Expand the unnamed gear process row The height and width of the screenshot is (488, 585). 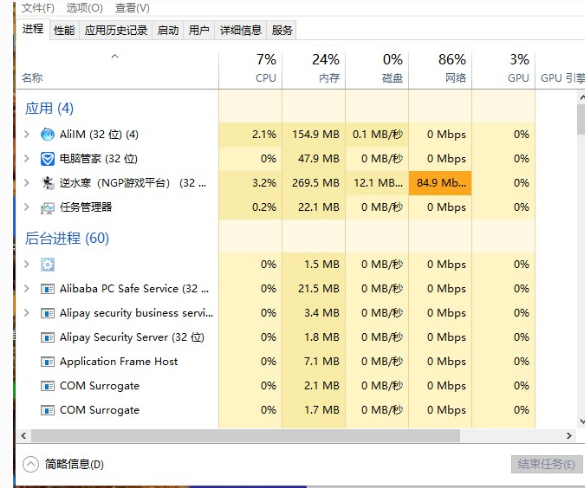coord(26,265)
